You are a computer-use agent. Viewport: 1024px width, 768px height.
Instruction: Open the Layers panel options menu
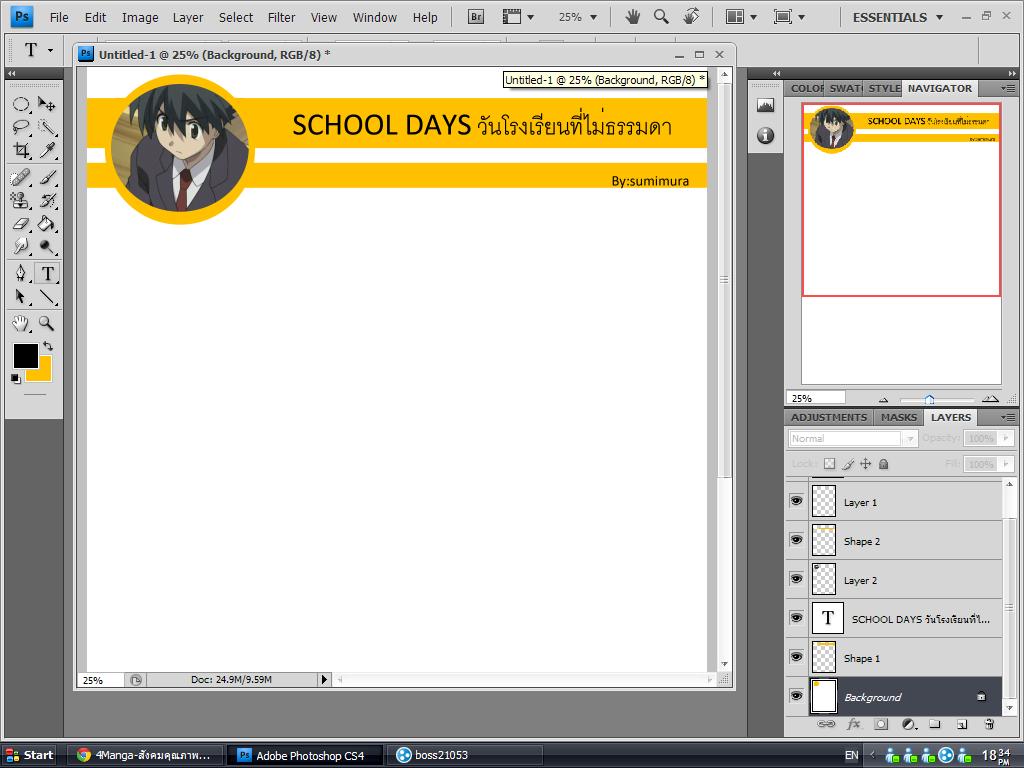1008,417
